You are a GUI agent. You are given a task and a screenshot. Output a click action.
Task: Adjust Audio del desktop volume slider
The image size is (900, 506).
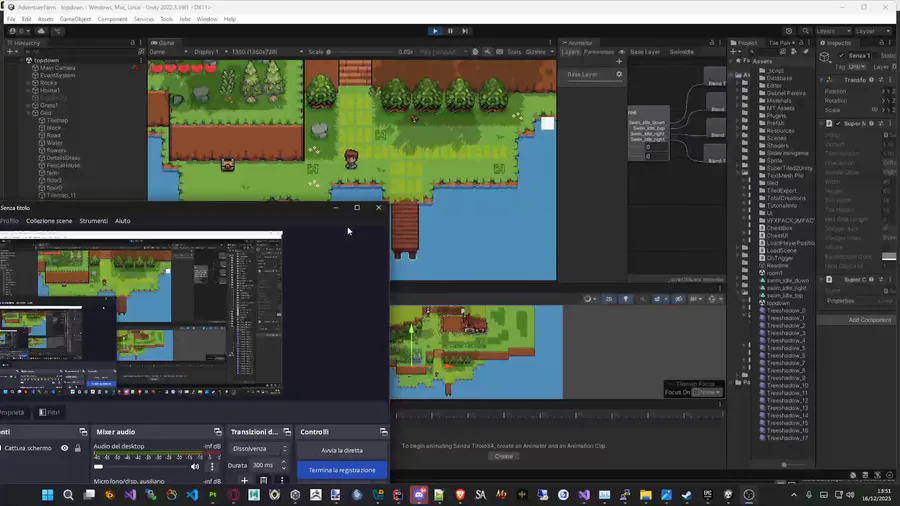141,466
